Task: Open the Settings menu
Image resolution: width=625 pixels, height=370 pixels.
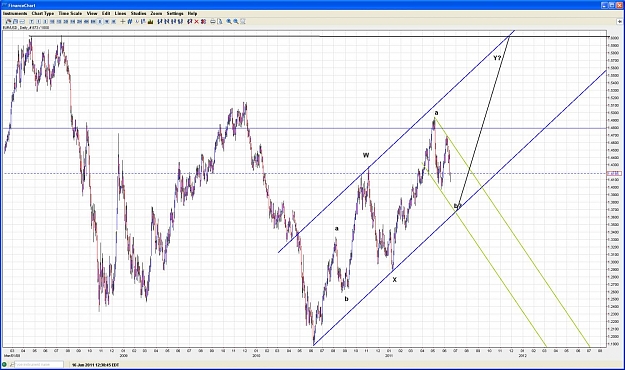Action: coord(175,13)
